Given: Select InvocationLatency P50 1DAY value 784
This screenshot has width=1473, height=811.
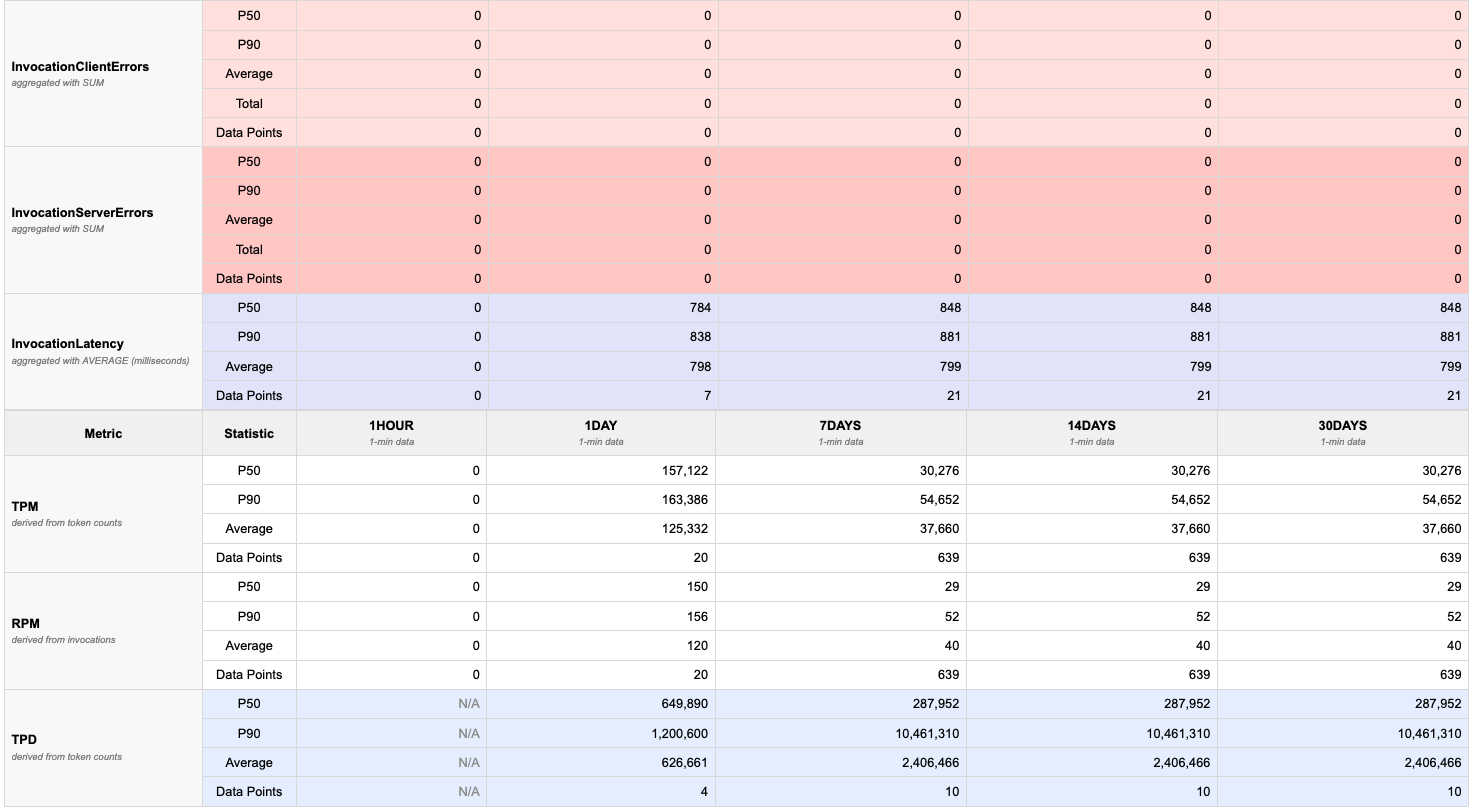Looking at the screenshot, I should pyautogui.click(x=699, y=308).
